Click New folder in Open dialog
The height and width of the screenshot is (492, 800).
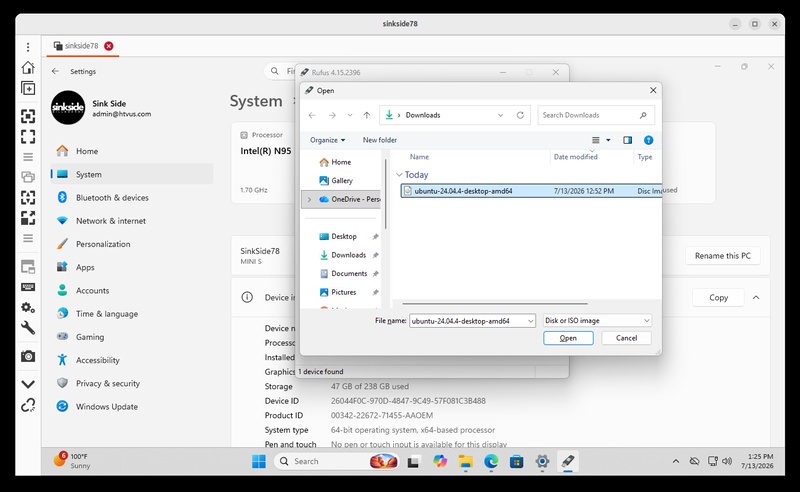380,140
